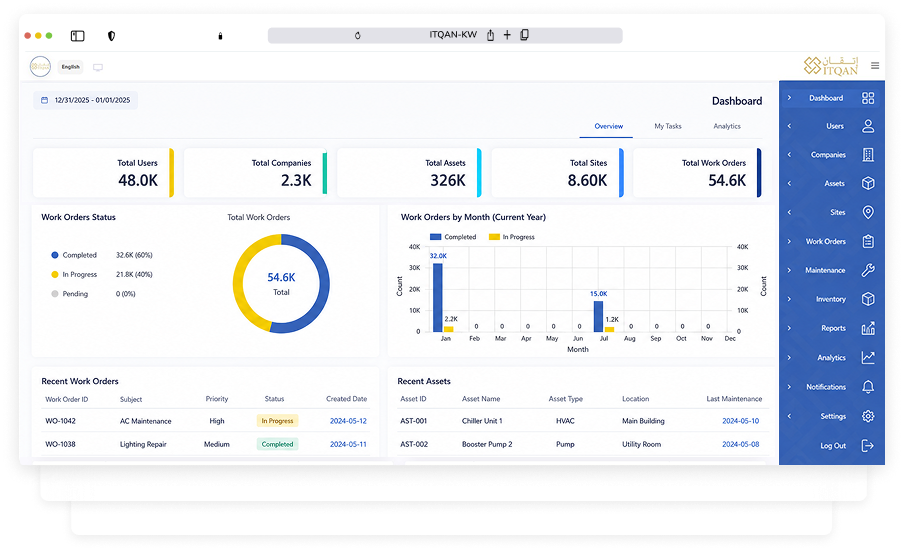This screenshot has height=551, width=905.
Task: Switch to the Analytics tab
Action: click(x=727, y=126)
